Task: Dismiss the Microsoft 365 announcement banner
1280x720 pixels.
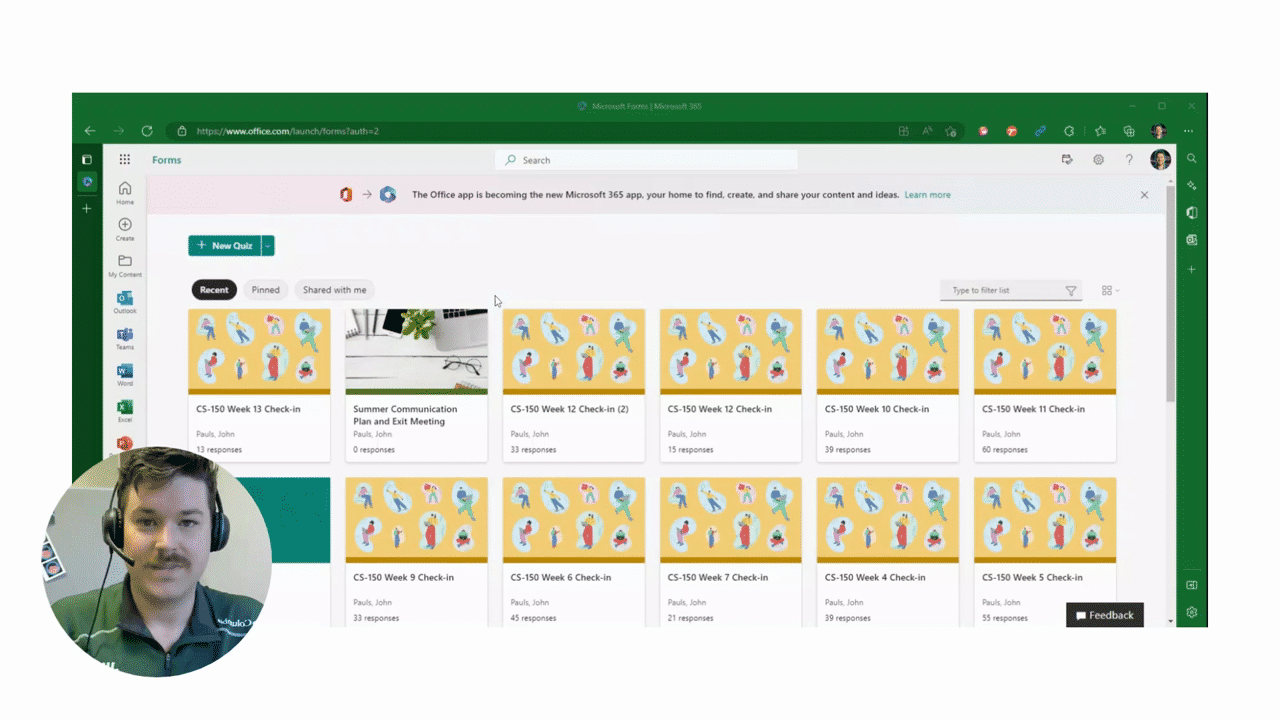Action: coord(1144,195)
